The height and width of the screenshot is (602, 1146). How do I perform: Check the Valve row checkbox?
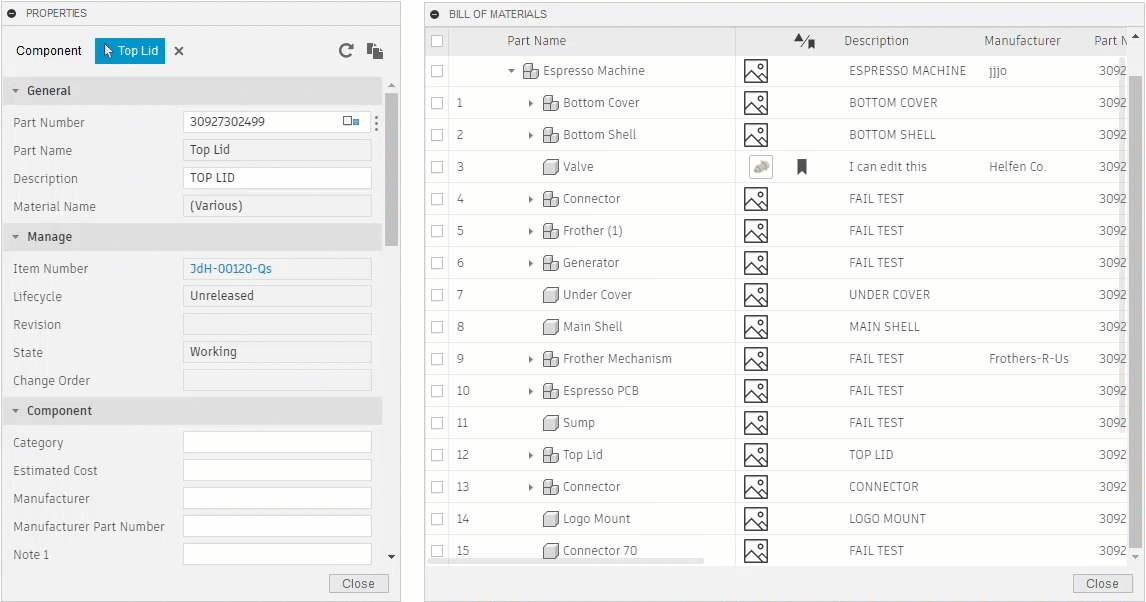(x=437, y=167)
